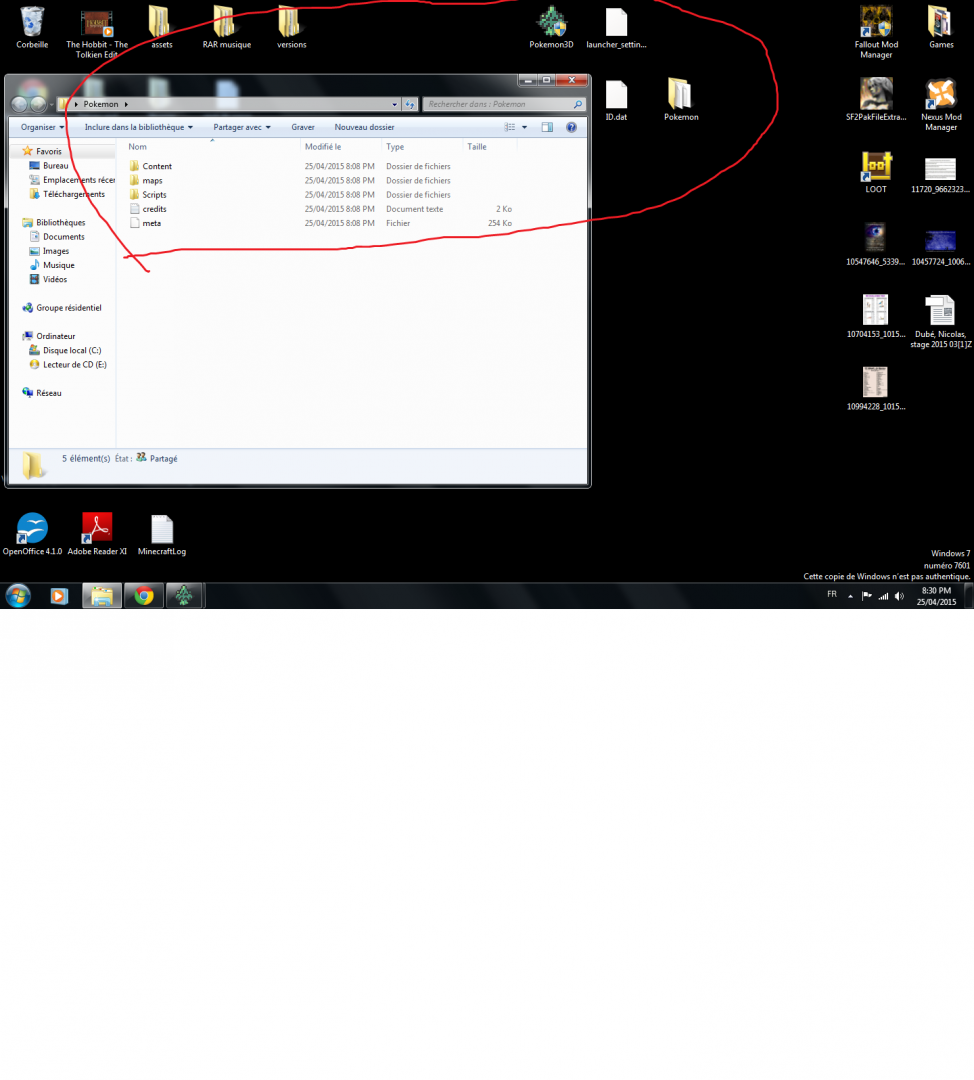The height and width of the screenshot is (1080, 974).
Task: Select the Dubé, Nicolas stage 2015 document
Action: 941,322
